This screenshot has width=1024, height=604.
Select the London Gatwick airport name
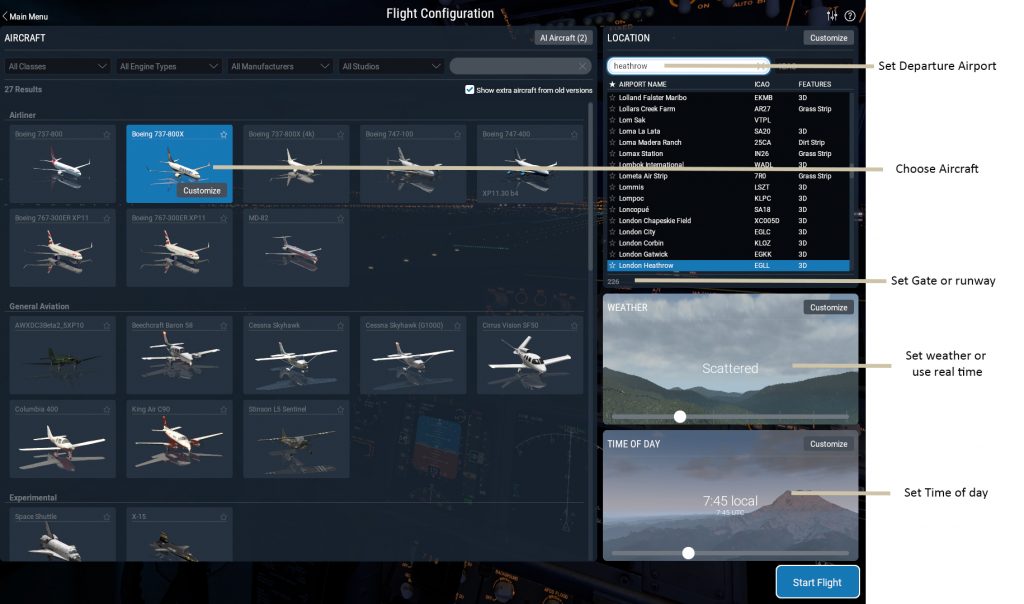643,255
